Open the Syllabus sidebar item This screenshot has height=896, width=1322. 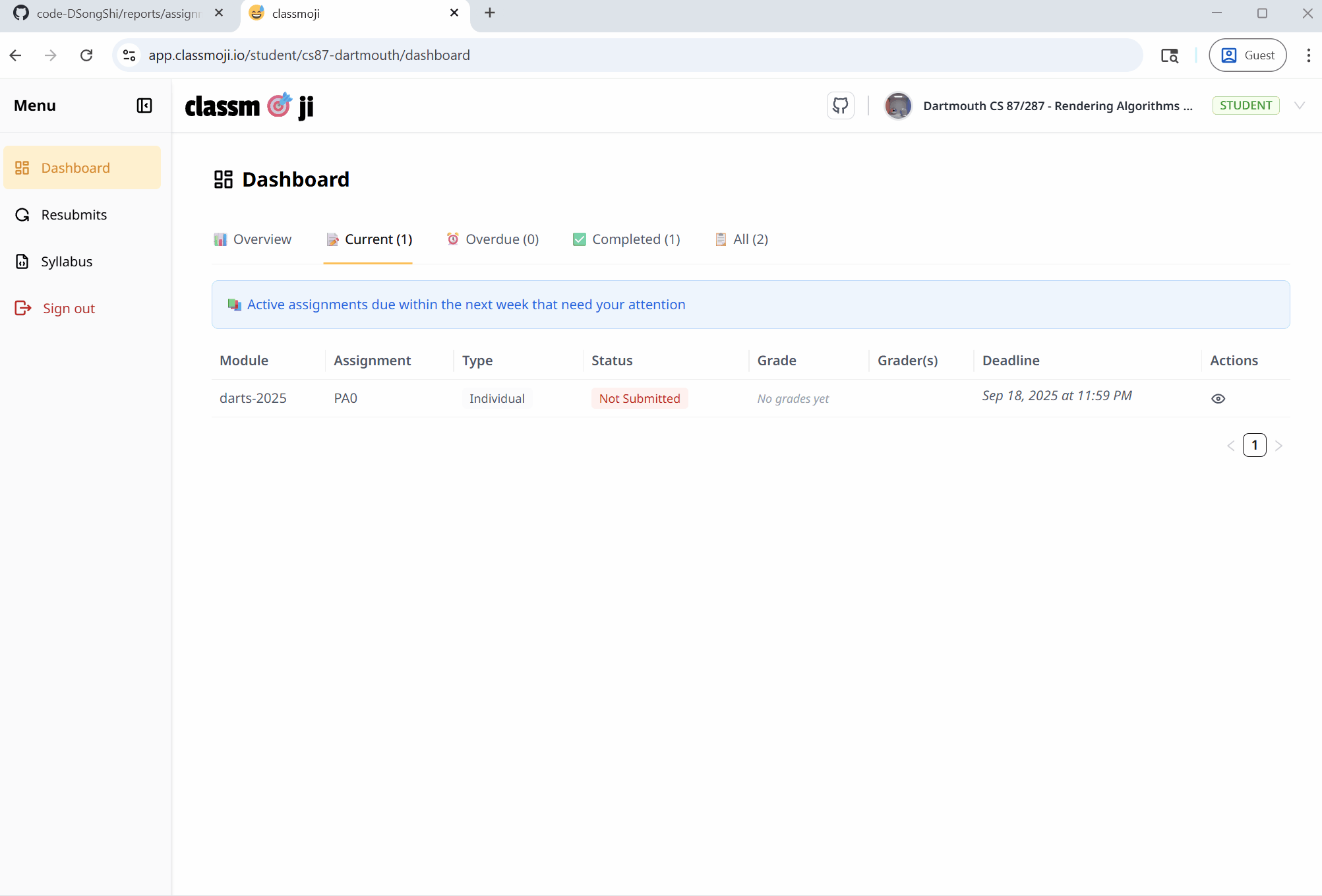(x=66, y=262)
